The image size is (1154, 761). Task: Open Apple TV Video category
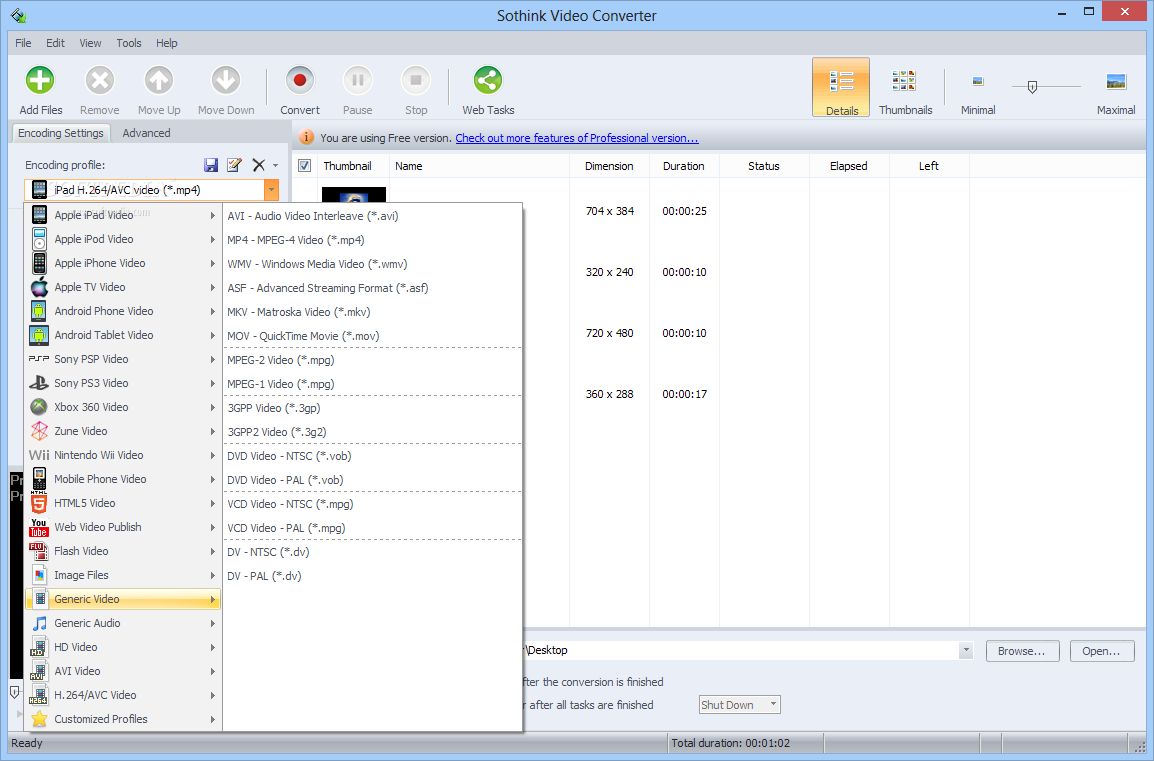pyautogui.click(x=123, y=287)
